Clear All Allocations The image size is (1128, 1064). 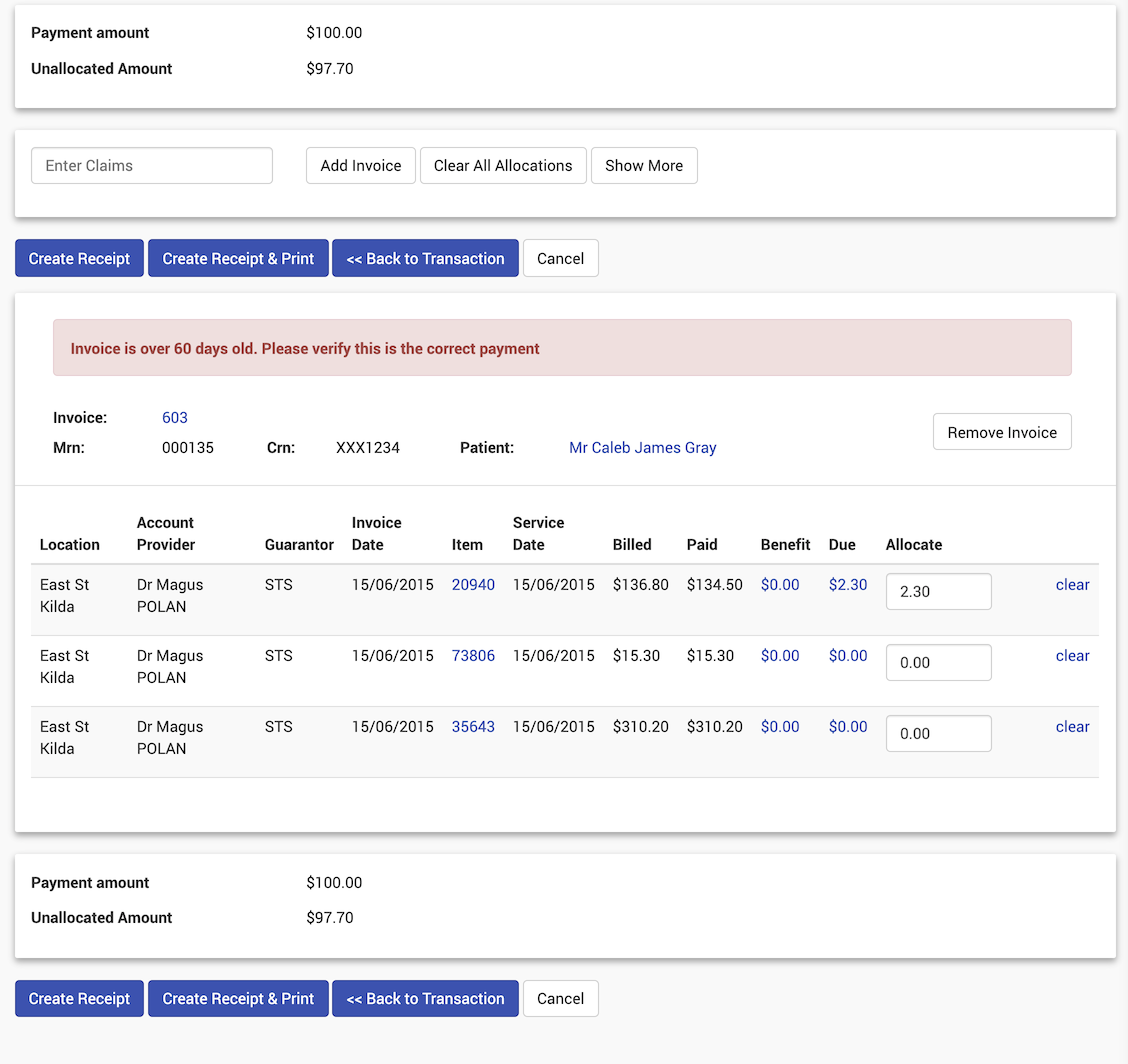click(x=503, y=166)
